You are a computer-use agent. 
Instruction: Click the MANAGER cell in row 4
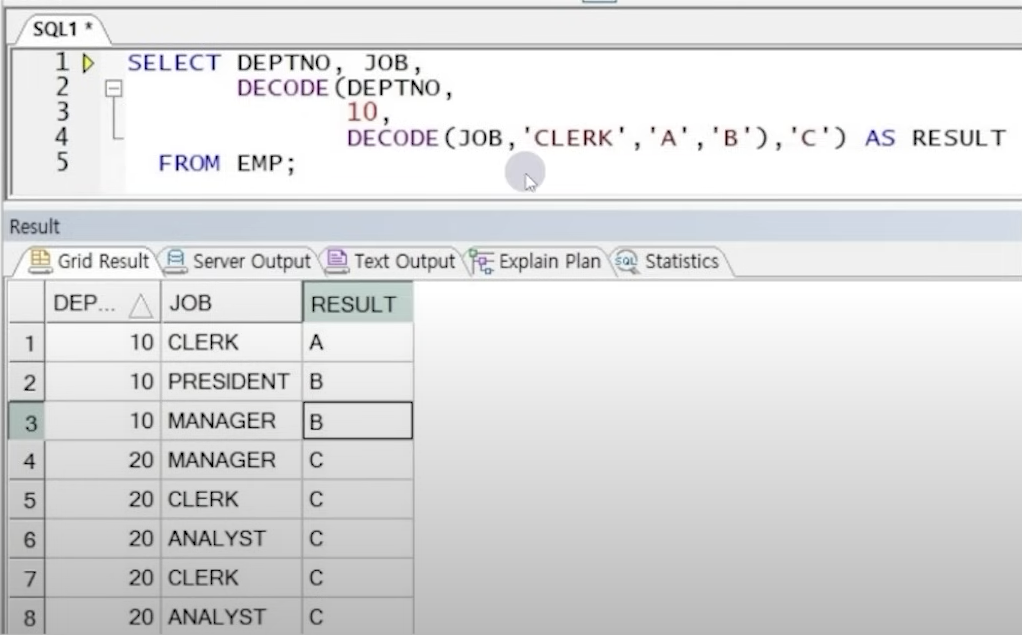231,460
